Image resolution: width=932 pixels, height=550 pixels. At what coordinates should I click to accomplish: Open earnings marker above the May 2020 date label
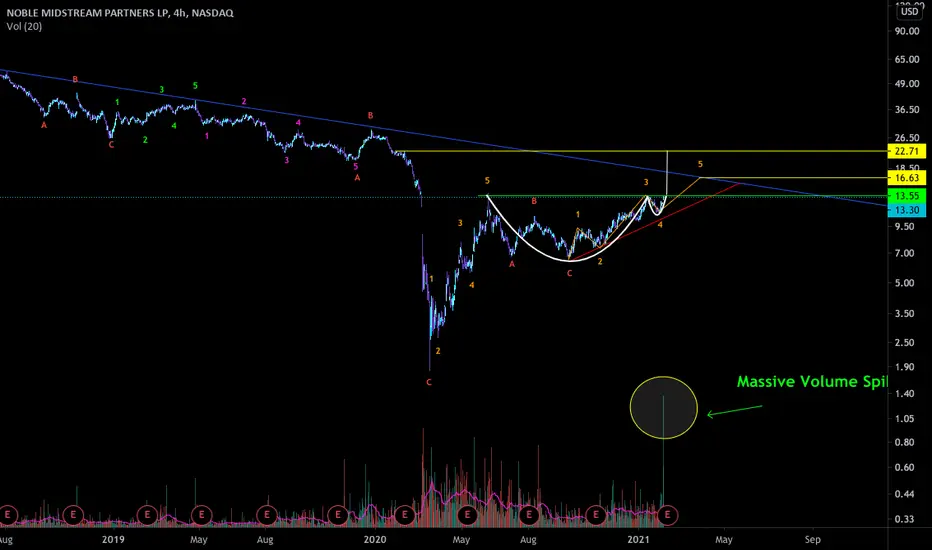coord(467,514)
